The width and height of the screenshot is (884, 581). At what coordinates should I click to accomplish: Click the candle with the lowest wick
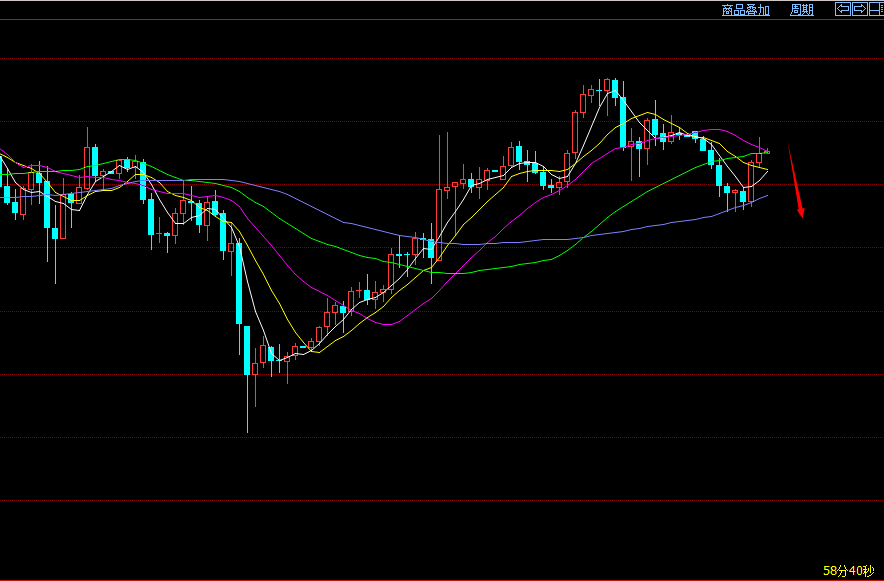(247, 350)
